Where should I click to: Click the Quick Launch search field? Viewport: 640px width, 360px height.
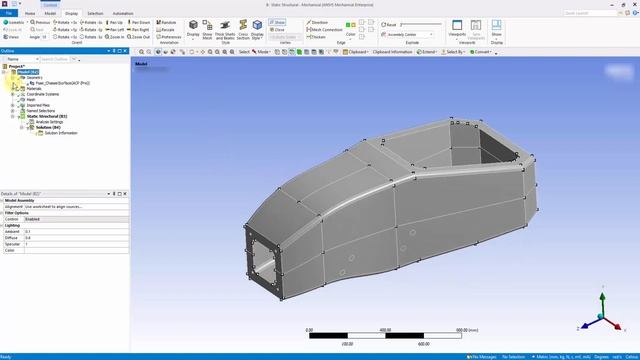tap(590, 13)
